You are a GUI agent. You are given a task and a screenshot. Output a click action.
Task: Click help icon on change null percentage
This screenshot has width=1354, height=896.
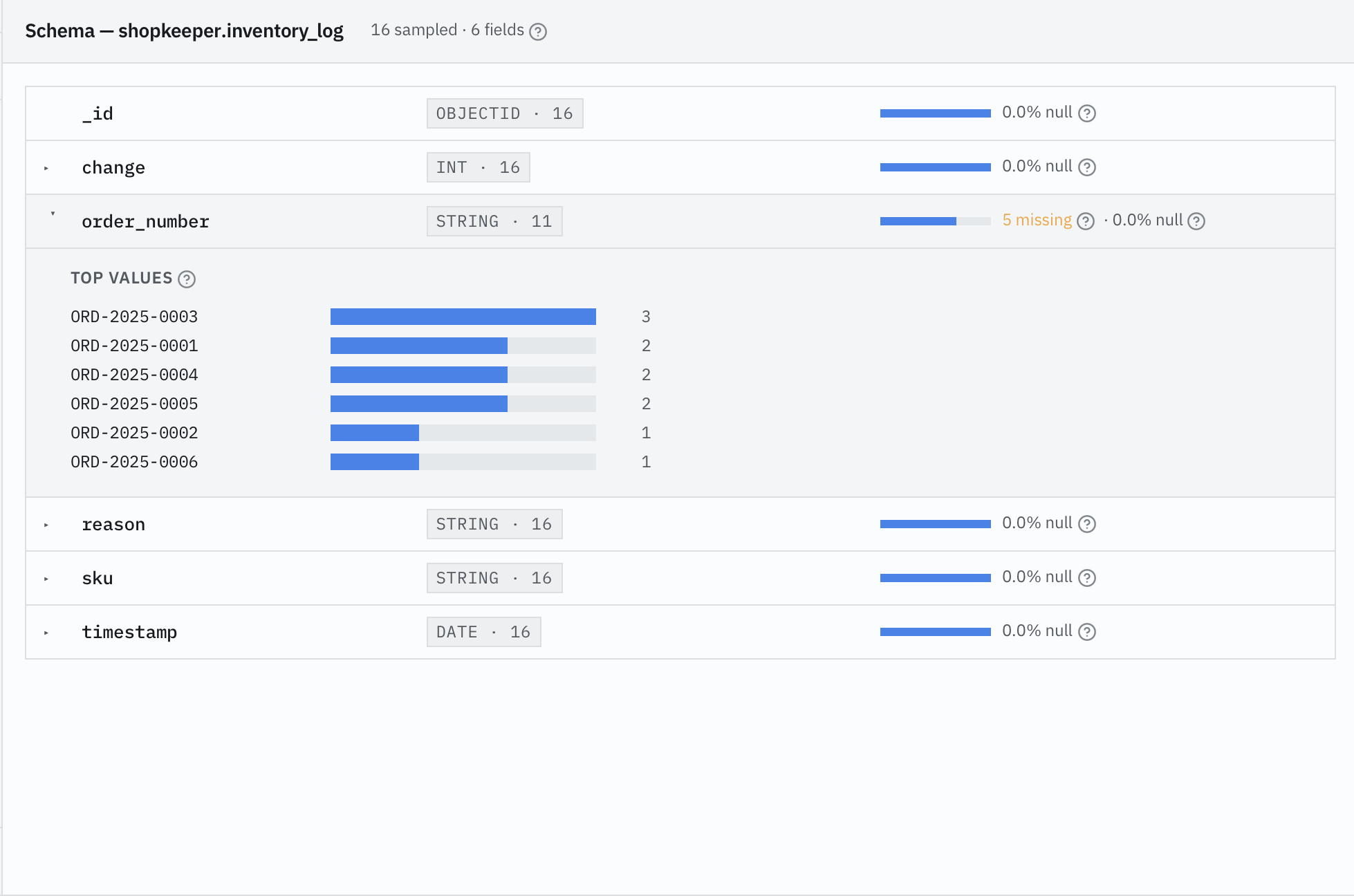click(1087, 167)
